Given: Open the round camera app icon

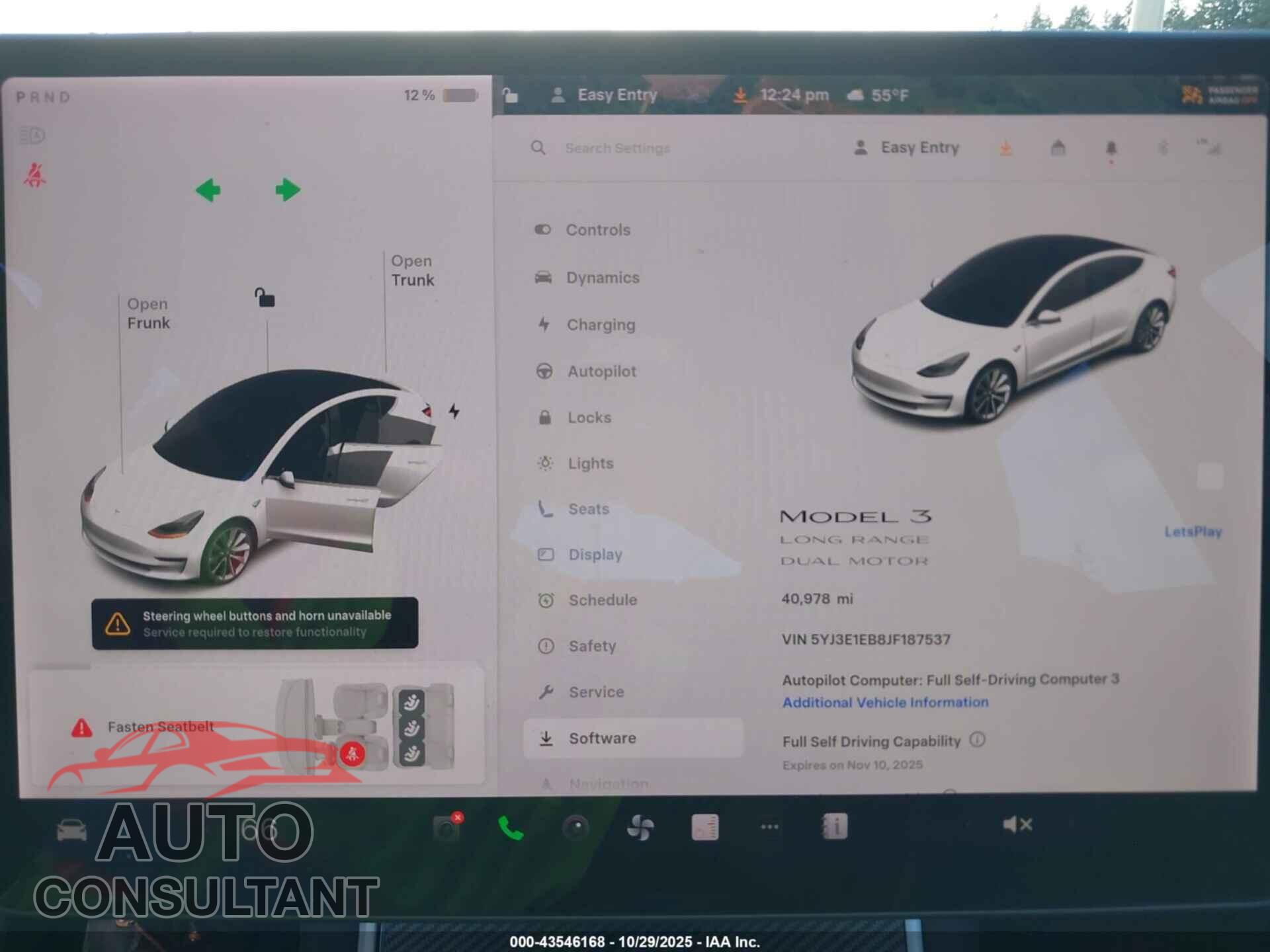Looking at the screenshot, I should [x=575, y=827].
